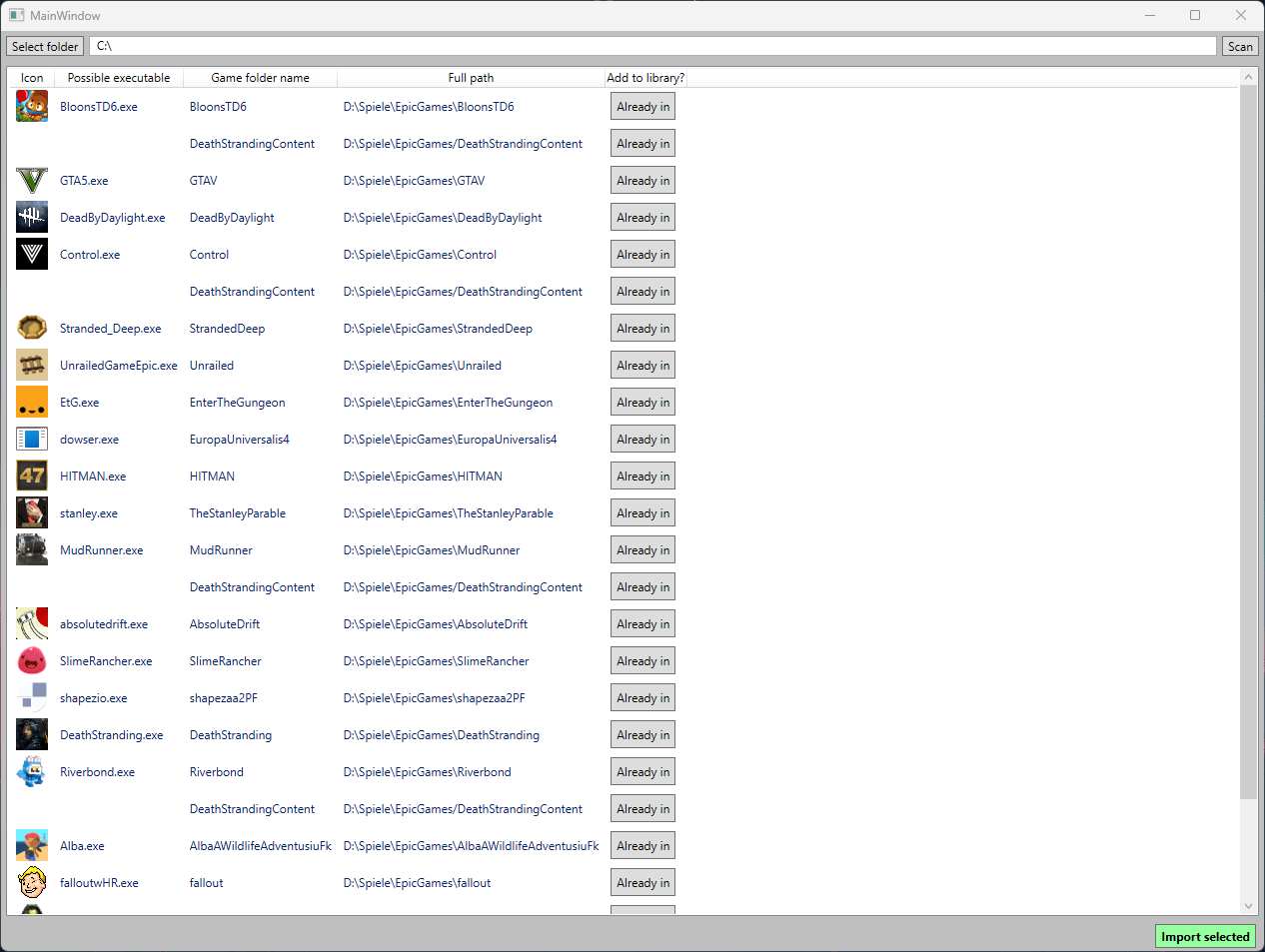Select the DeathStranding game icon
The width and height of the screenshot is (1265, 952).
click(31, 734)
